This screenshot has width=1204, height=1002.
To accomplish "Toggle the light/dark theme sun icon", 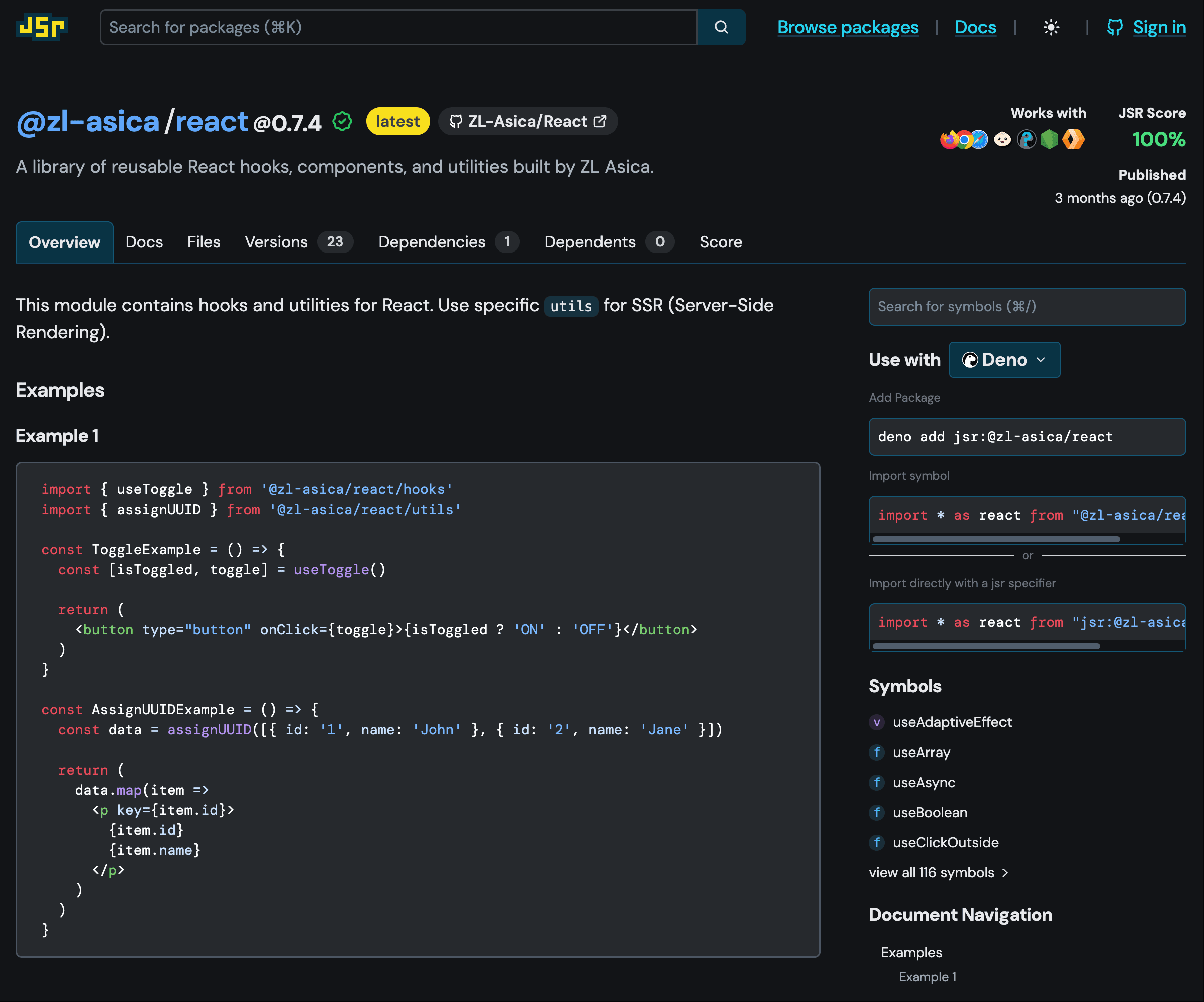I will 1051,27.
